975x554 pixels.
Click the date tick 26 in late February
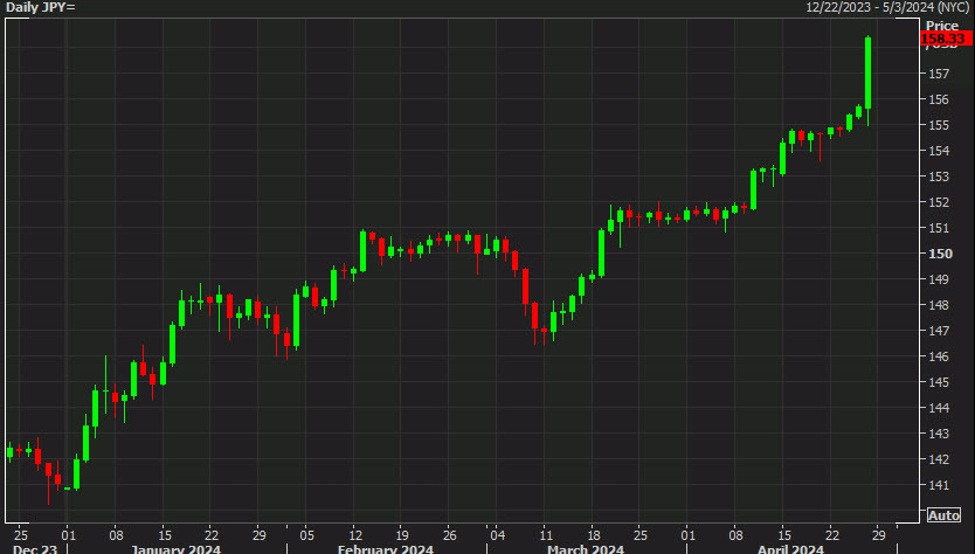pos(450,535)
